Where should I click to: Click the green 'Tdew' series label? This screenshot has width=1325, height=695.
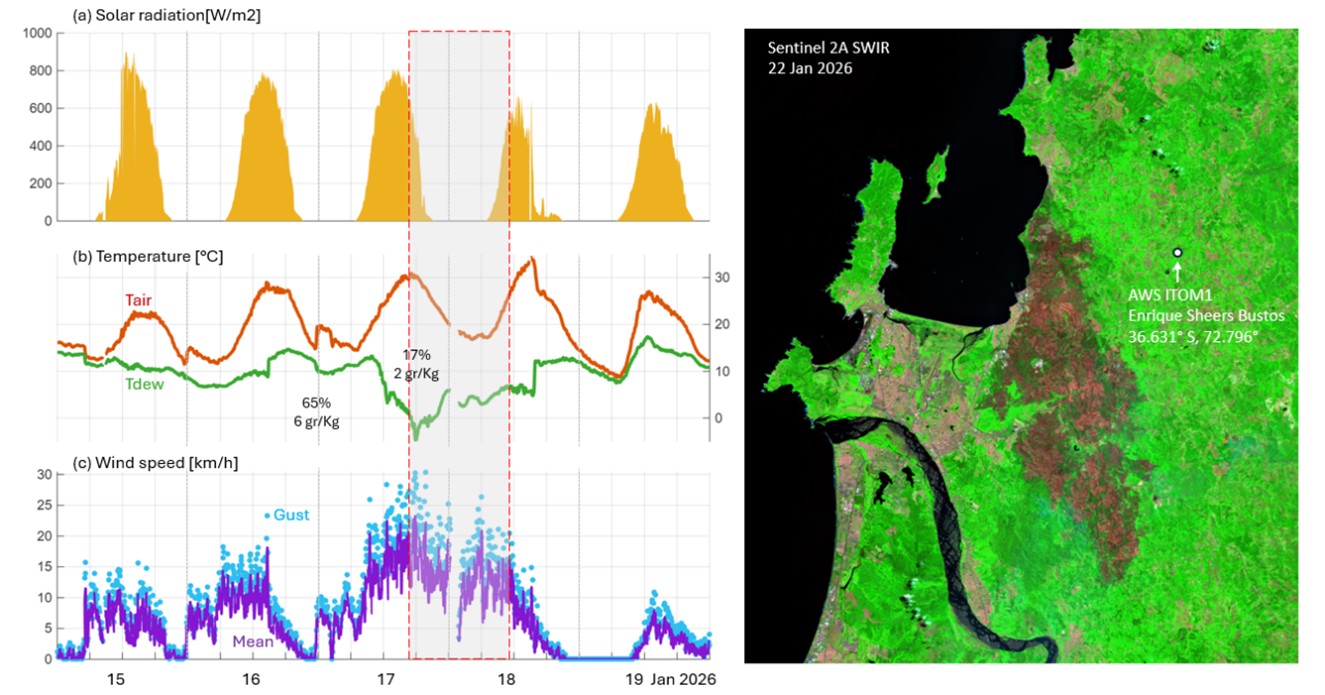click(144, 384)
